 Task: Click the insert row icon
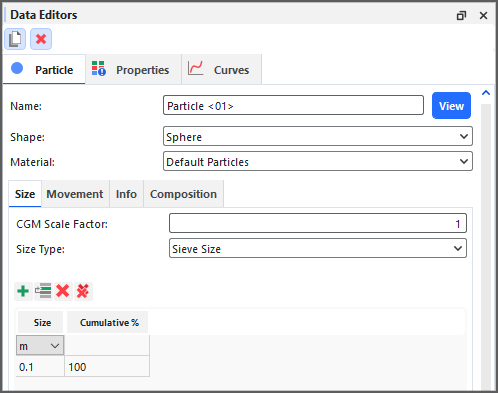coord(43,291)
